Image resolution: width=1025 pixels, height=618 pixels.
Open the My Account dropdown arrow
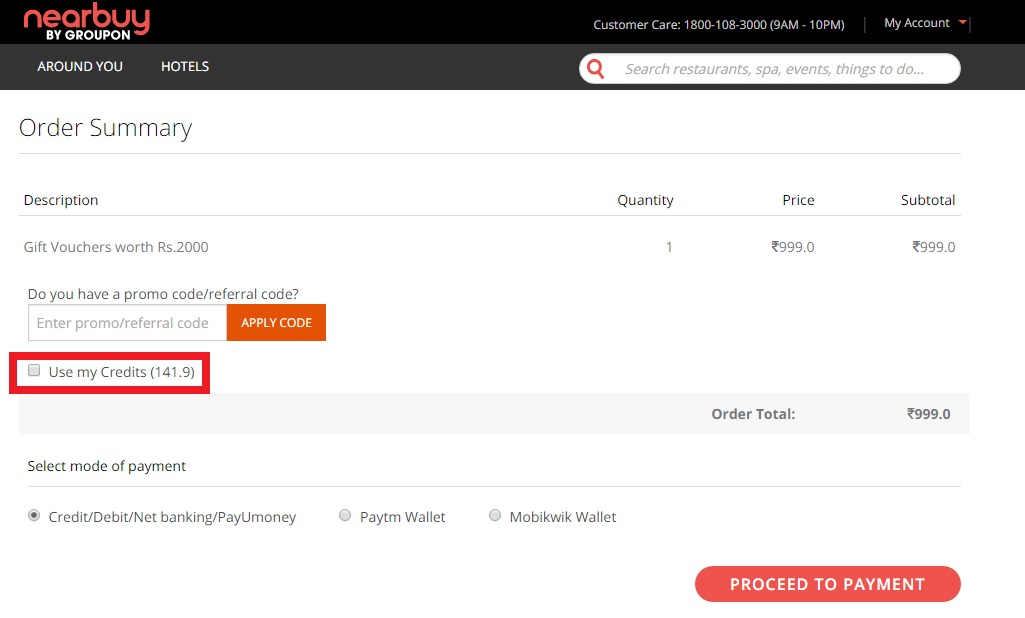click(962, 22)
